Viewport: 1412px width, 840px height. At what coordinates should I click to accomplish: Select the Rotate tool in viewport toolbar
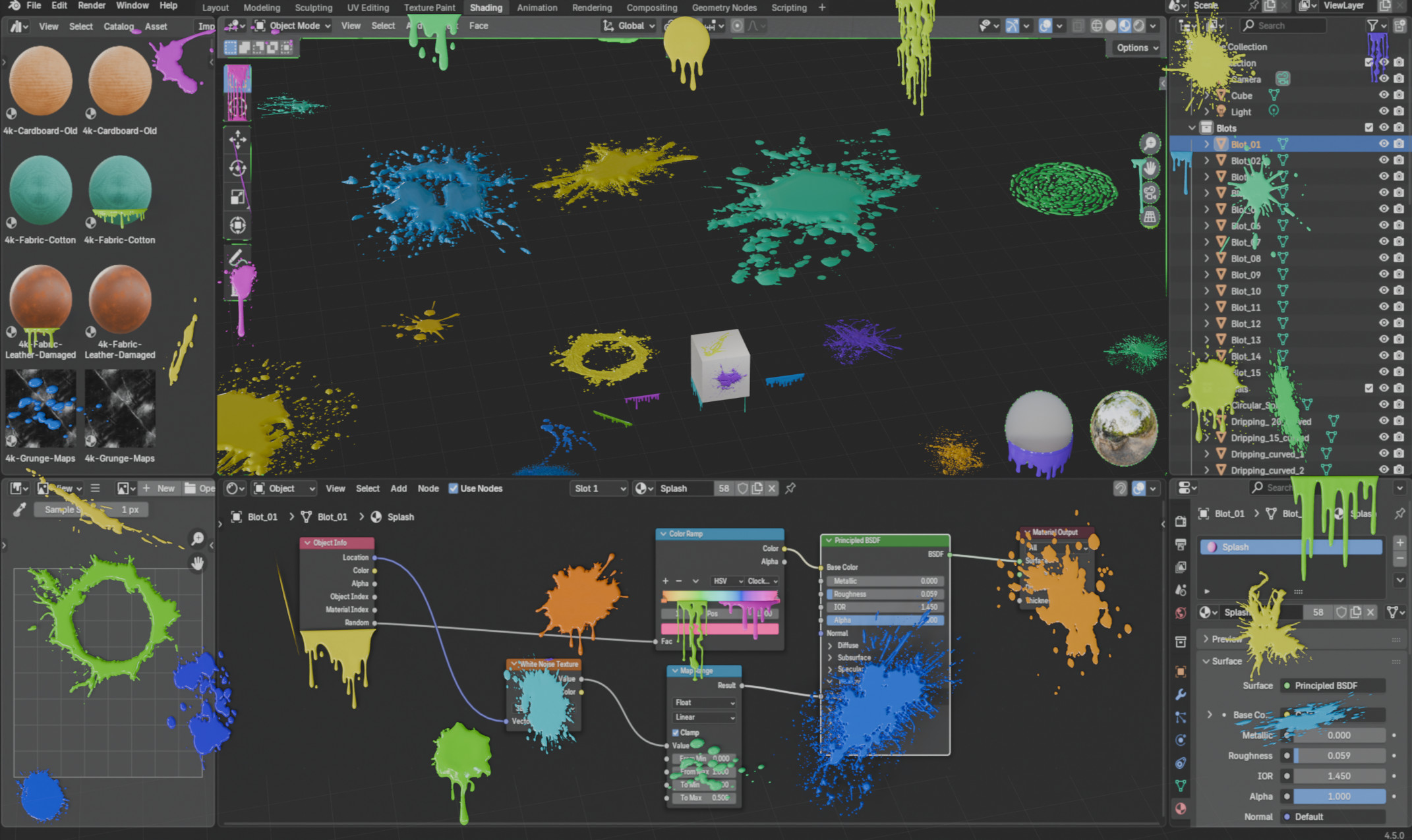237,168
